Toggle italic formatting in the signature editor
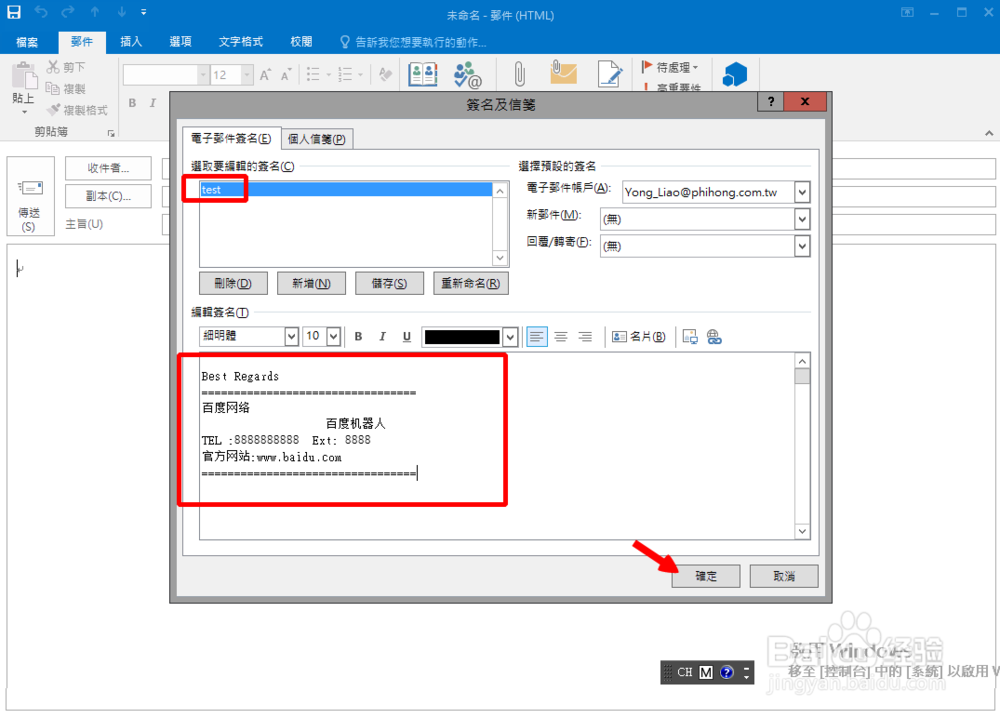Screen dimensions: 1000x718 click(381, 336)
